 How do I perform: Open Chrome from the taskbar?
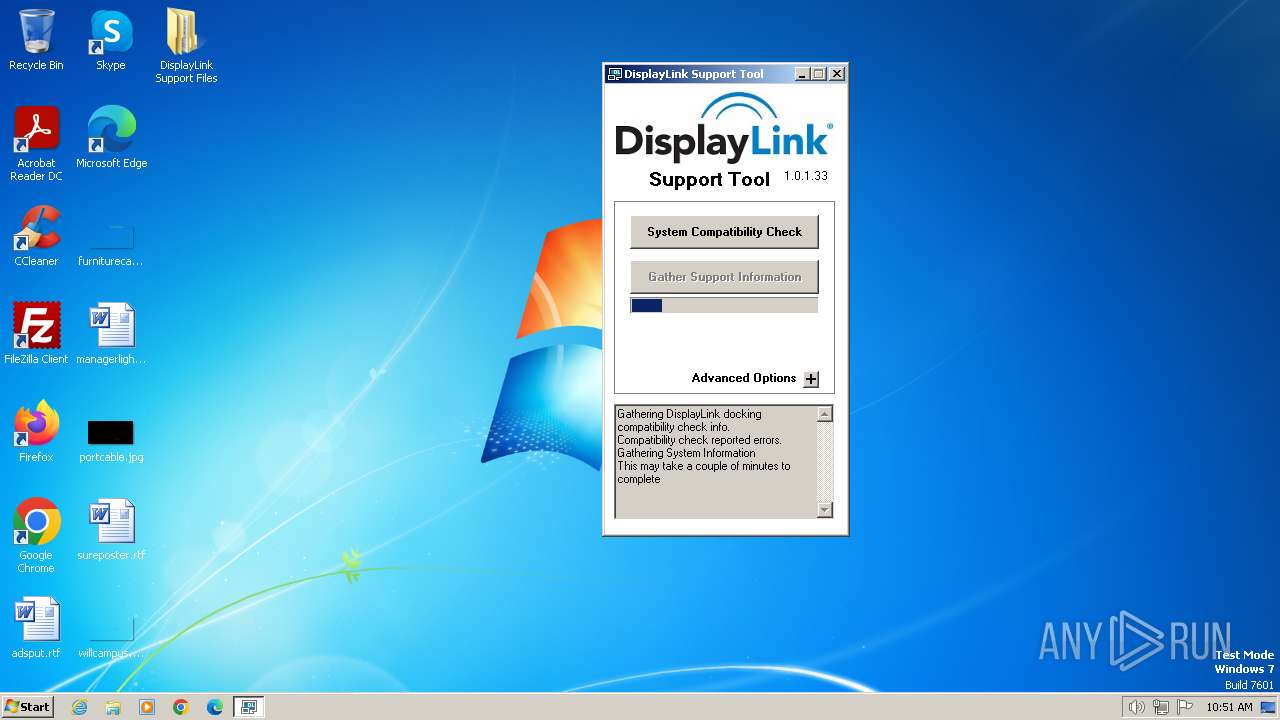181,707
